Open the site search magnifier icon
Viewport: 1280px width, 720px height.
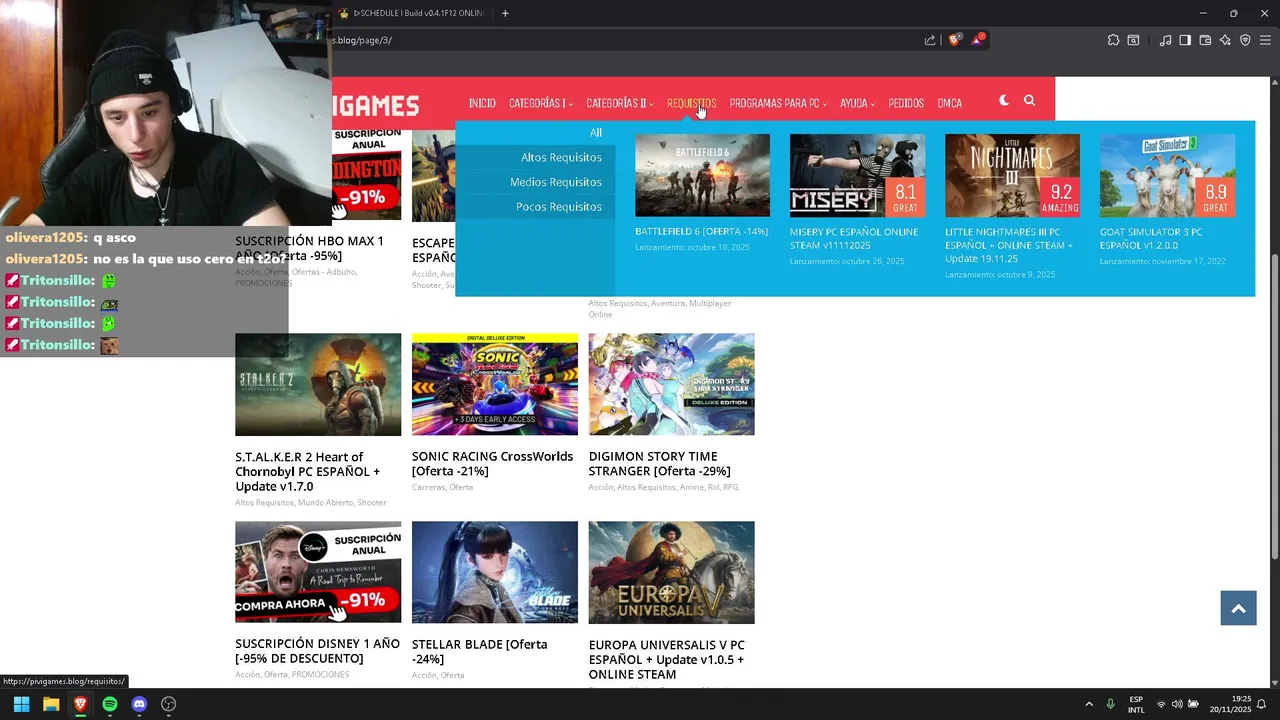[1029, 100]
